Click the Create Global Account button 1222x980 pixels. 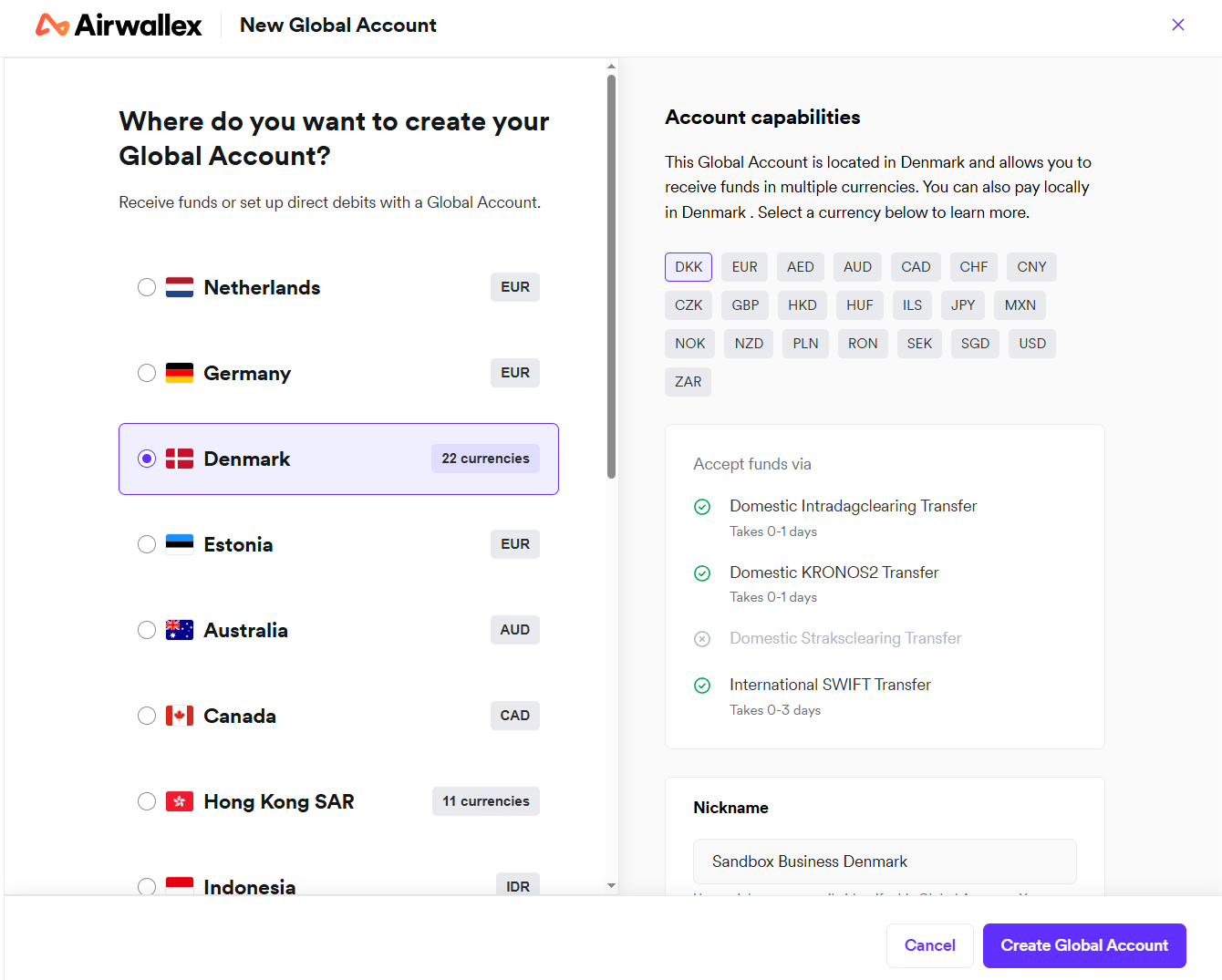pos(1084,945)
